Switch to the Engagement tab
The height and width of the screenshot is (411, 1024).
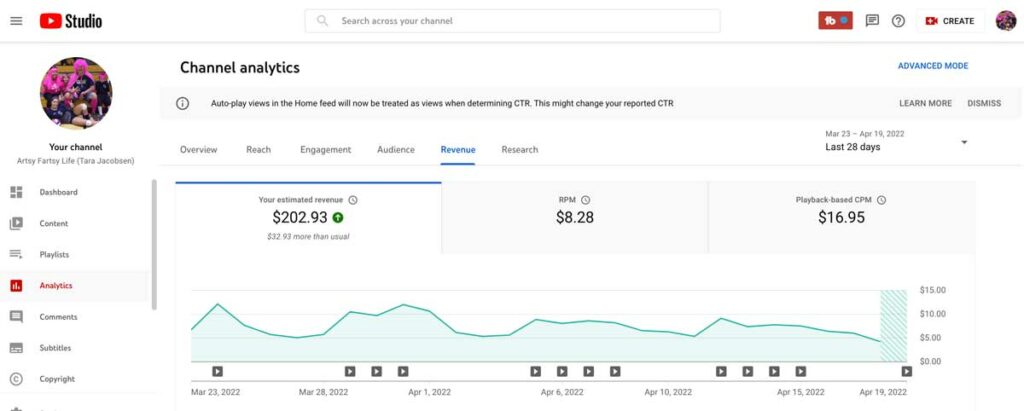(325, 150)
